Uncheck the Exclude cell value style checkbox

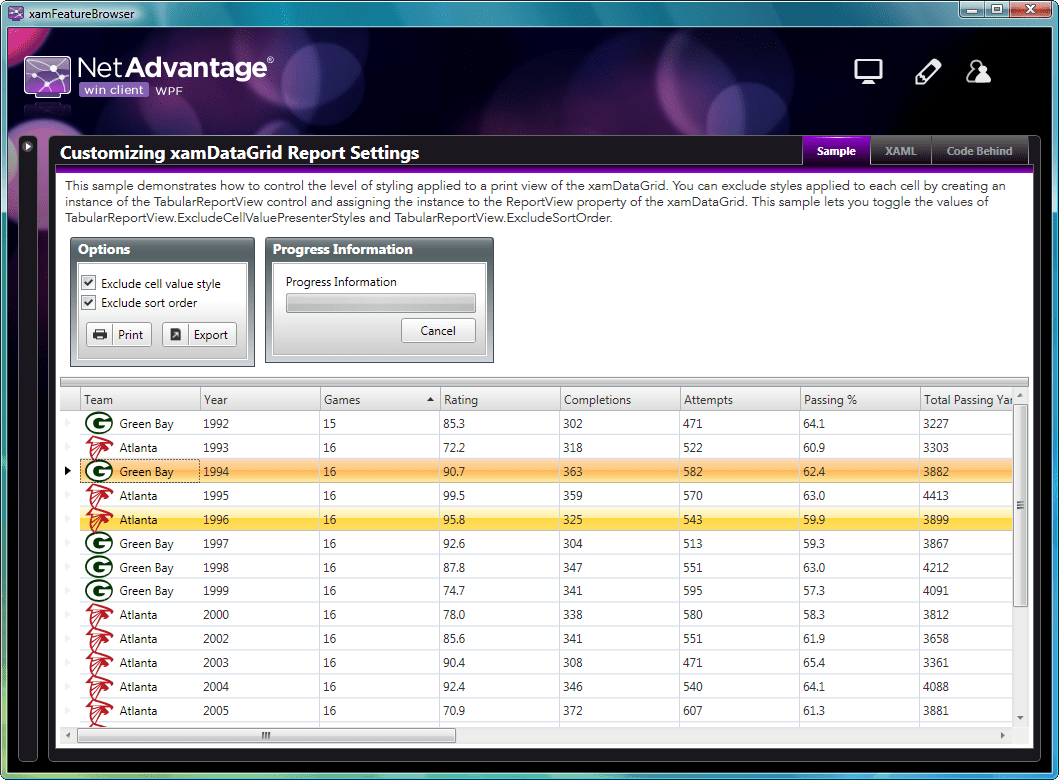click(x=89, y=282)
